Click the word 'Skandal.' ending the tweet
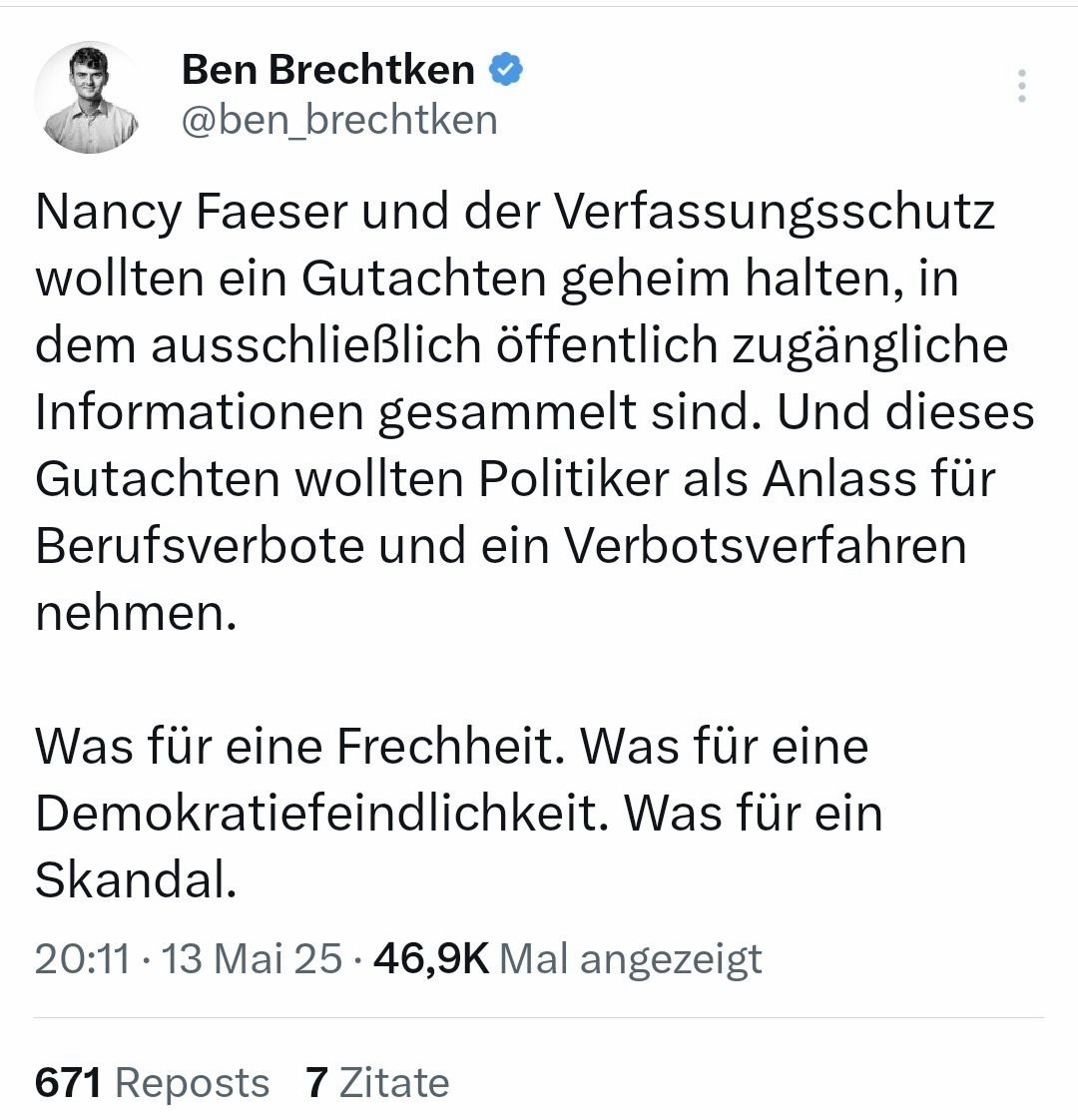The image size is (1078, 1120). [x=136, y=880]
